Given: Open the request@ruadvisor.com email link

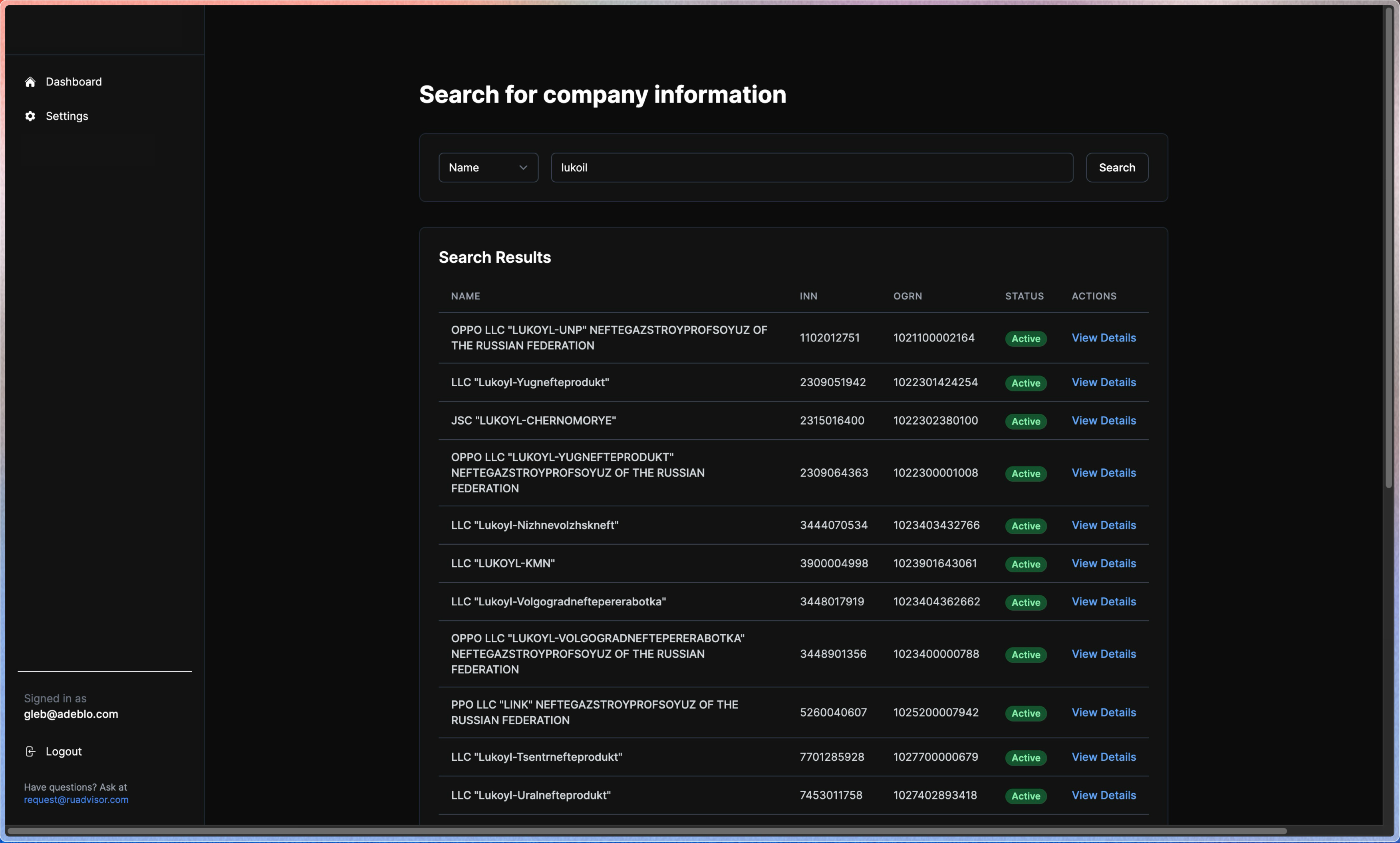Looking at the screenshot, I should tap(76, 800).
